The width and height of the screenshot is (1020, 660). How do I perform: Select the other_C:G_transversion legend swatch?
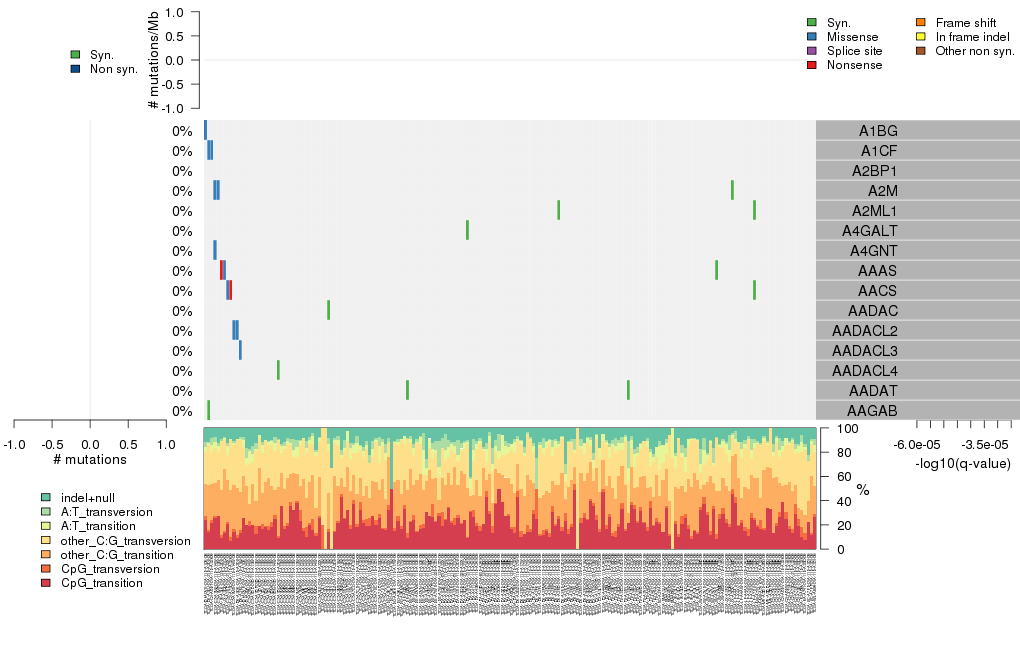point(46,540)
